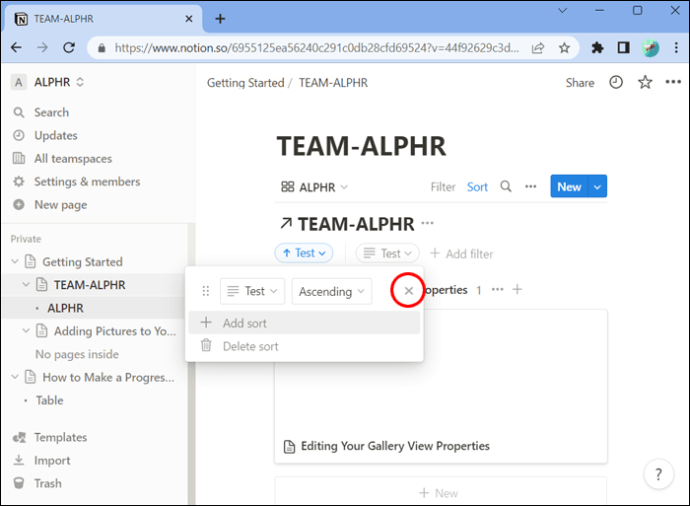Viewport: 690px width, 506px height.
Task: Collapse the Adding Pictures page toggle
Action: (26, 330)
